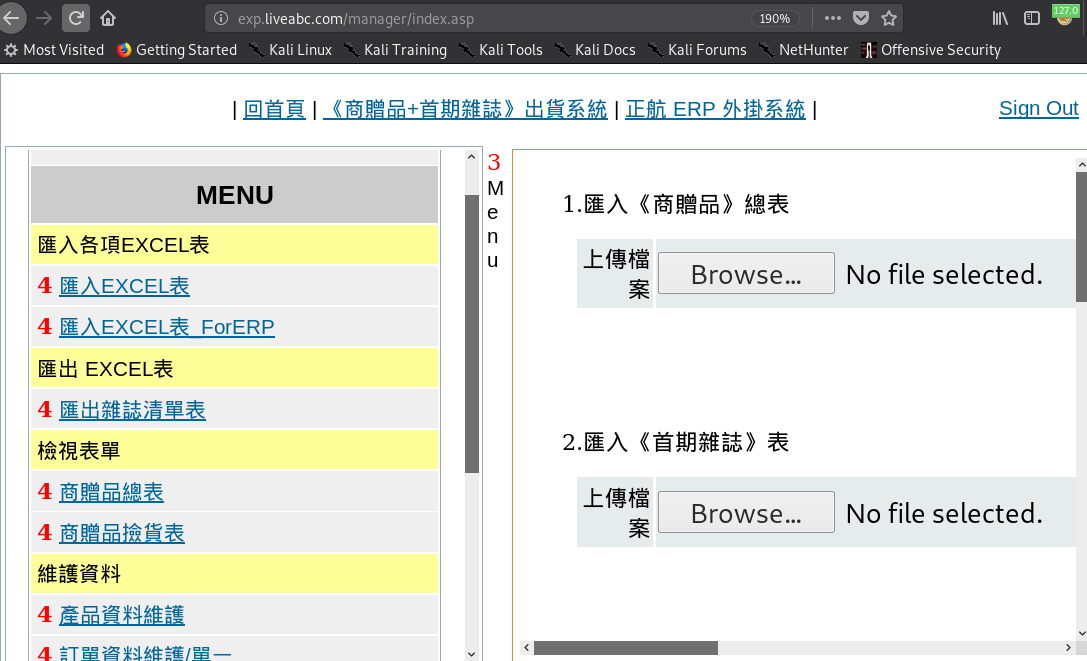This screenshot has height=661, width=1087.
Task: Toggle the sidebar view icon
Action: tap(1032, 18)
